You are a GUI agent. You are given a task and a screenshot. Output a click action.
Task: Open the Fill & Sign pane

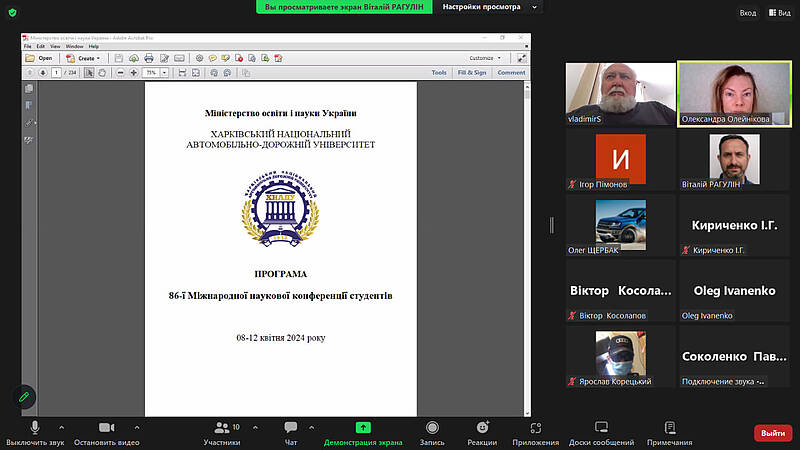tap(472, 72)
